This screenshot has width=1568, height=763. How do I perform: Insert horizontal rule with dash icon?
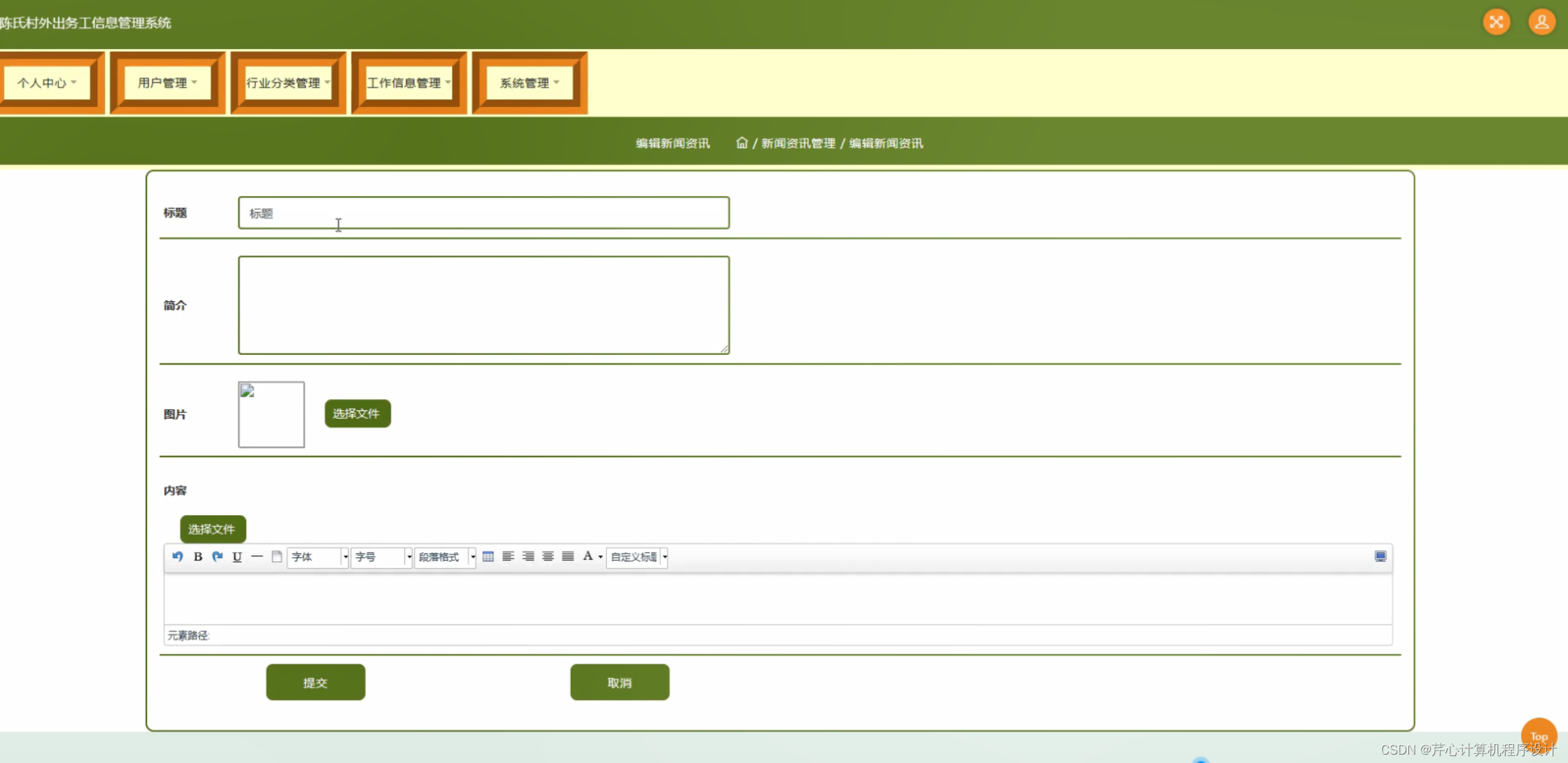pyautogui.click(x=257, y=556)
